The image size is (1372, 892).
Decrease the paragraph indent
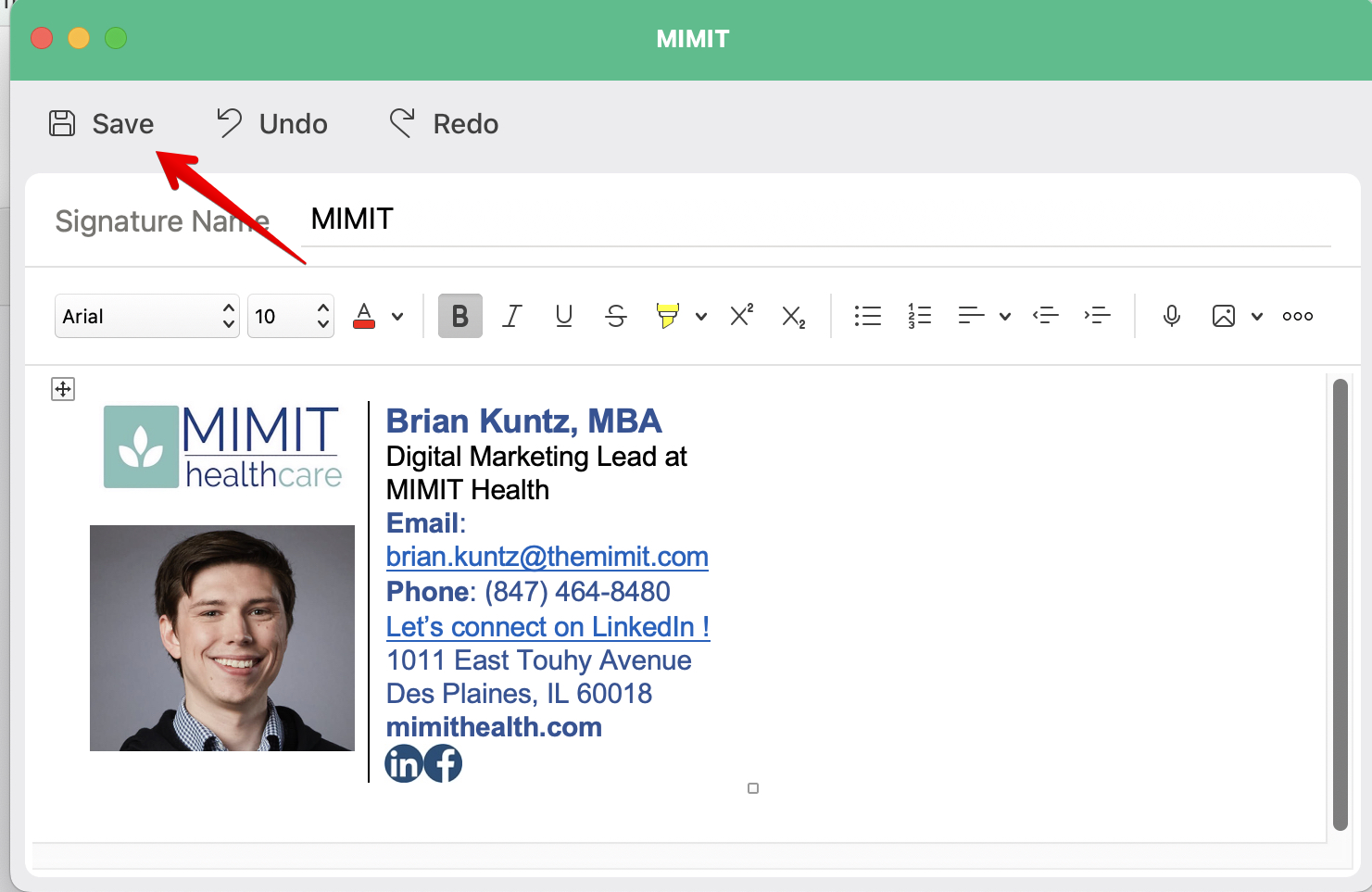(1046, 316)
